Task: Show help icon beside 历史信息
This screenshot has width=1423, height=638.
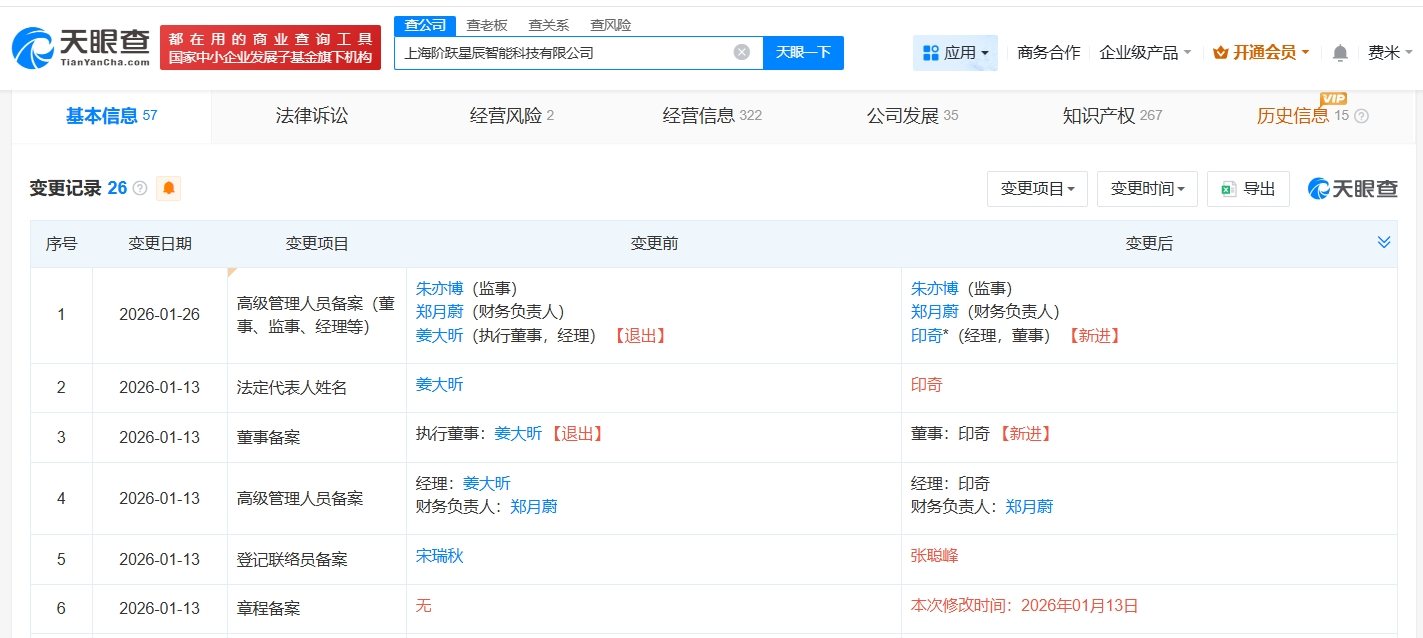Action: [x=1361, y=116]
